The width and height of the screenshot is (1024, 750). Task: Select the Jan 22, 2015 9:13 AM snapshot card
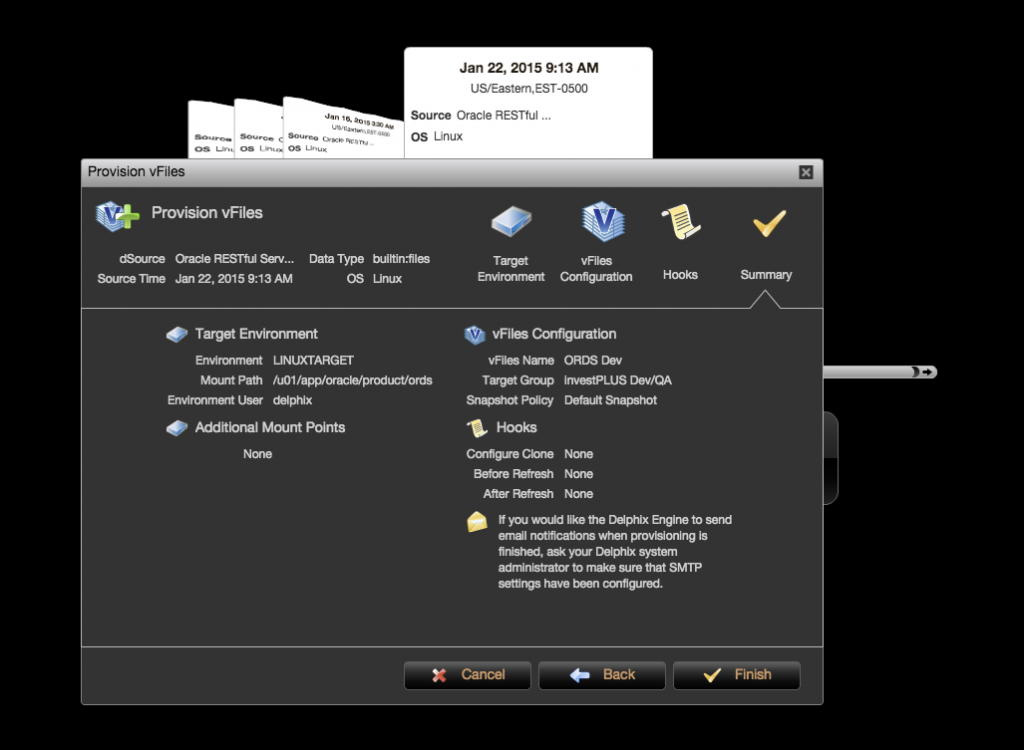coord(528,100)
